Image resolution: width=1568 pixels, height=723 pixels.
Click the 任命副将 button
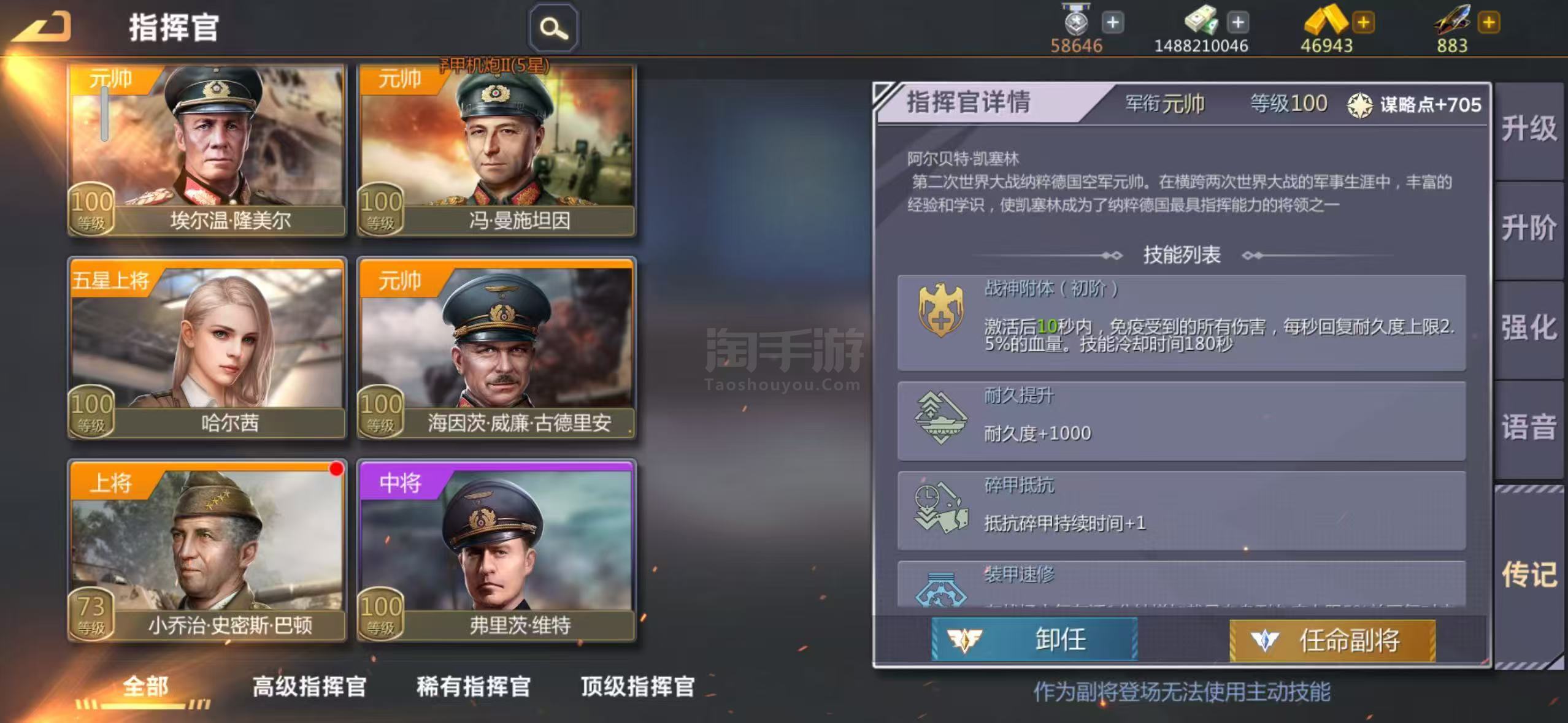(x=1332, y=641)
